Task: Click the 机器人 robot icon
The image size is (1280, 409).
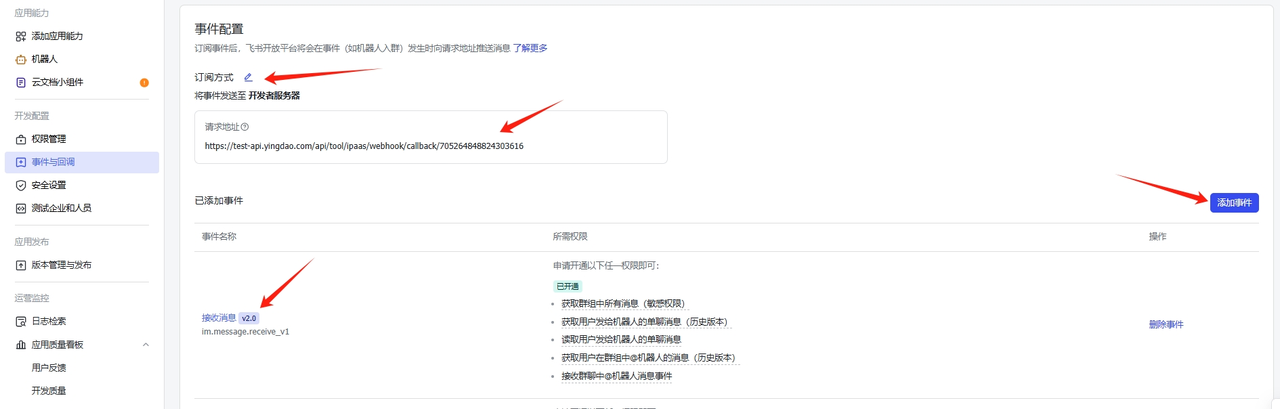Action: (x=21, y=59)
